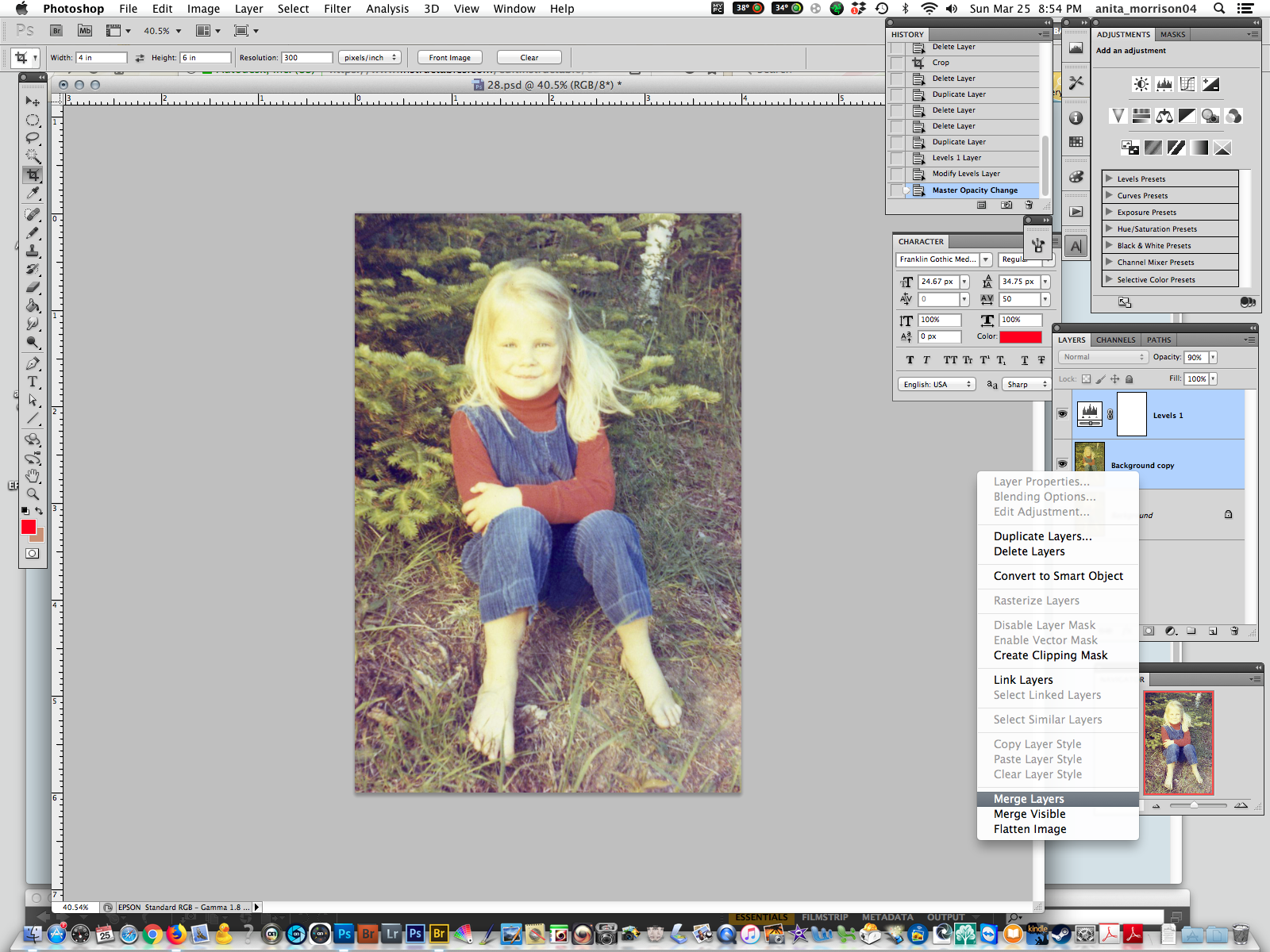Screen dimensions: 1270x952
Task: Add a Brightness/Contrast adjustment
Action: pyautogui.click(x=1141, y=84)
